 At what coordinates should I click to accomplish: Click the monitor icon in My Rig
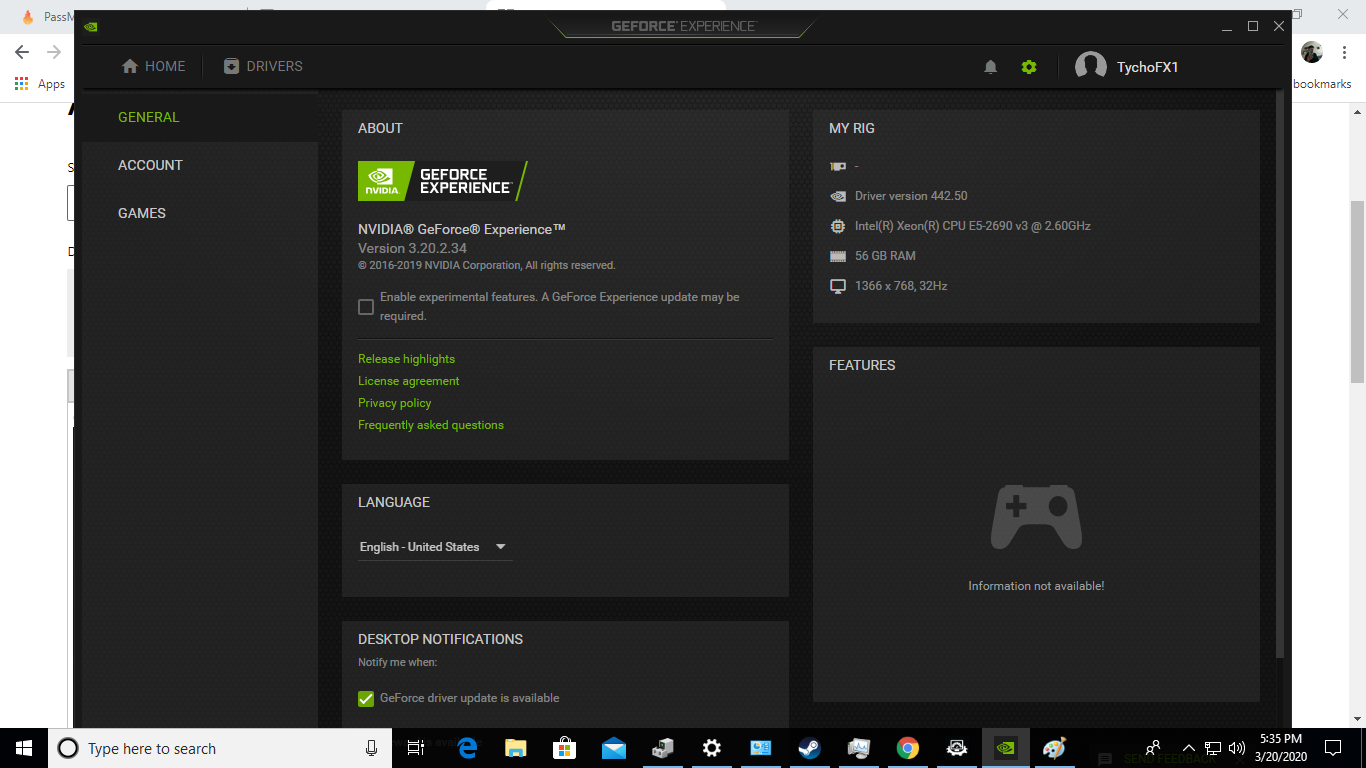coord(838,286)
